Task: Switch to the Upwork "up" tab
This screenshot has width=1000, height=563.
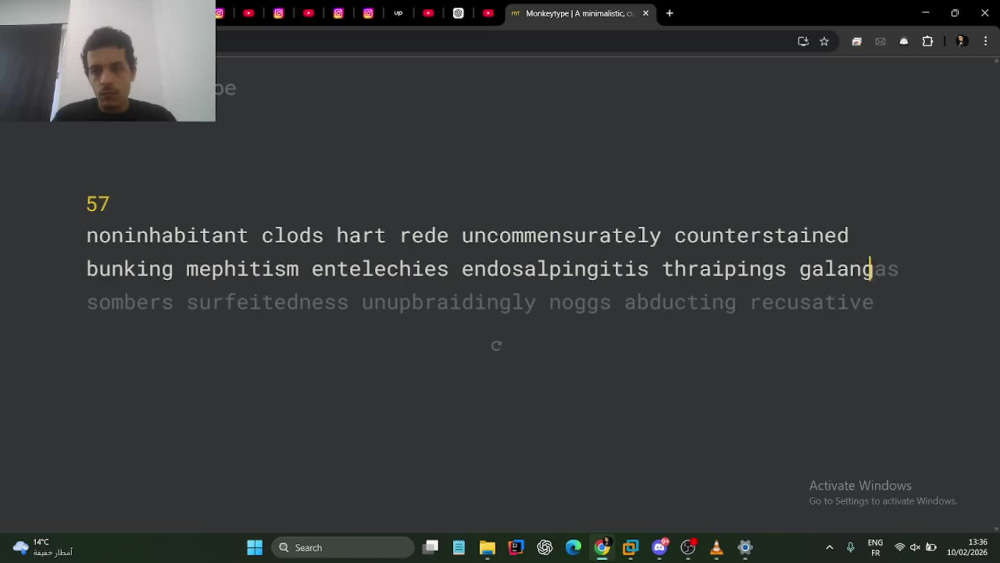Action: pyautogui.click(x=398, y=13)
